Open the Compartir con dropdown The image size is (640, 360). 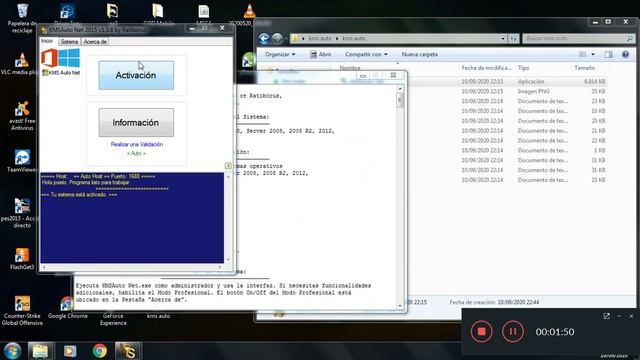(x=366, y=54)
